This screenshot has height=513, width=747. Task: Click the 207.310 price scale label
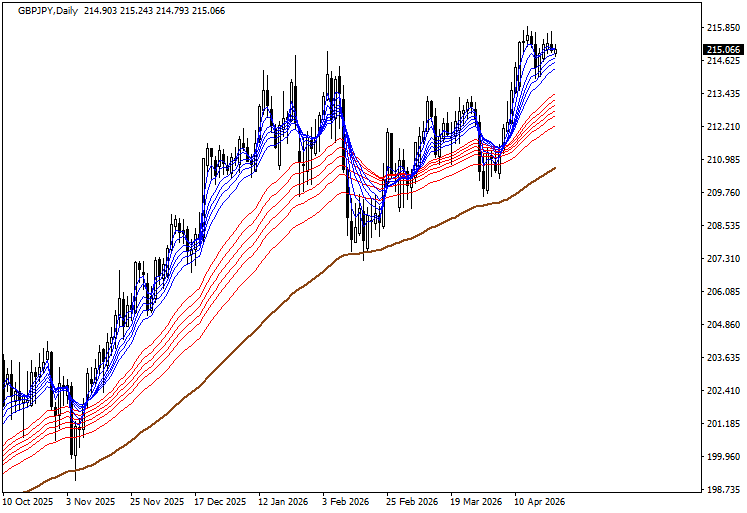[722, 259]
